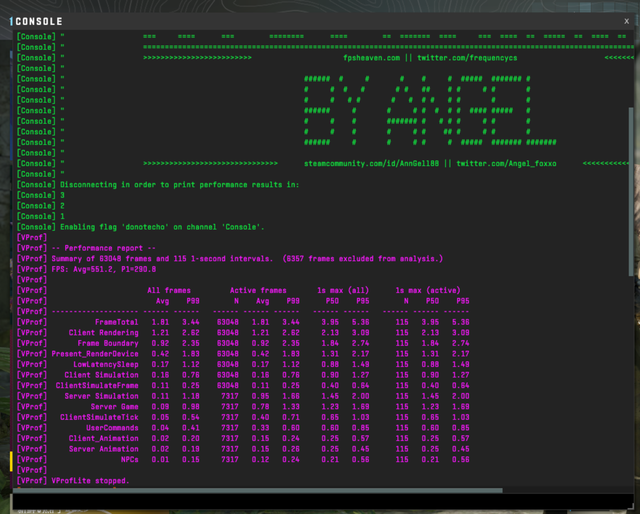Click the 'Server Simulation' row label
Image resolution: width=640 pixels, height=514 pixels.
[102, 396]
